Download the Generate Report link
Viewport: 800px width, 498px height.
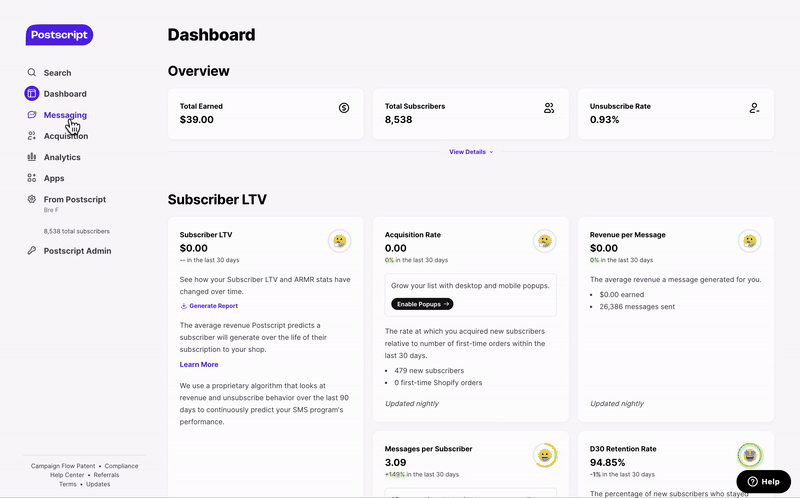(x=213, y=306)
